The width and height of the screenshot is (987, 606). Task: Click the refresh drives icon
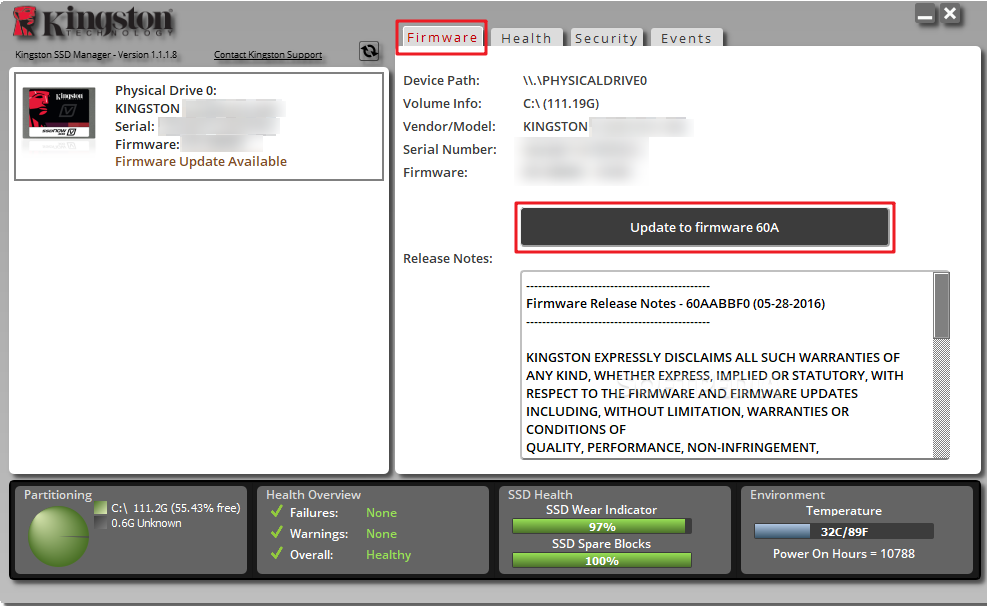click(369, 51)
